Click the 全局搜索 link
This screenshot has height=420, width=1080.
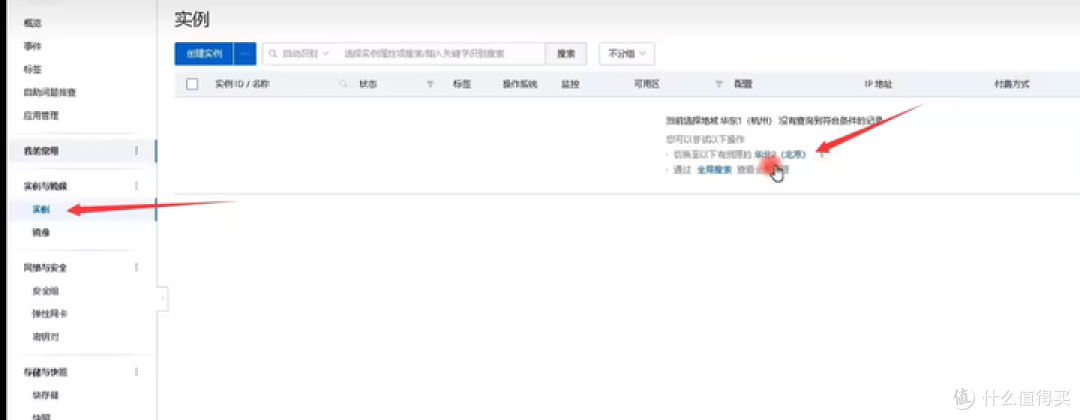point(714,169)
